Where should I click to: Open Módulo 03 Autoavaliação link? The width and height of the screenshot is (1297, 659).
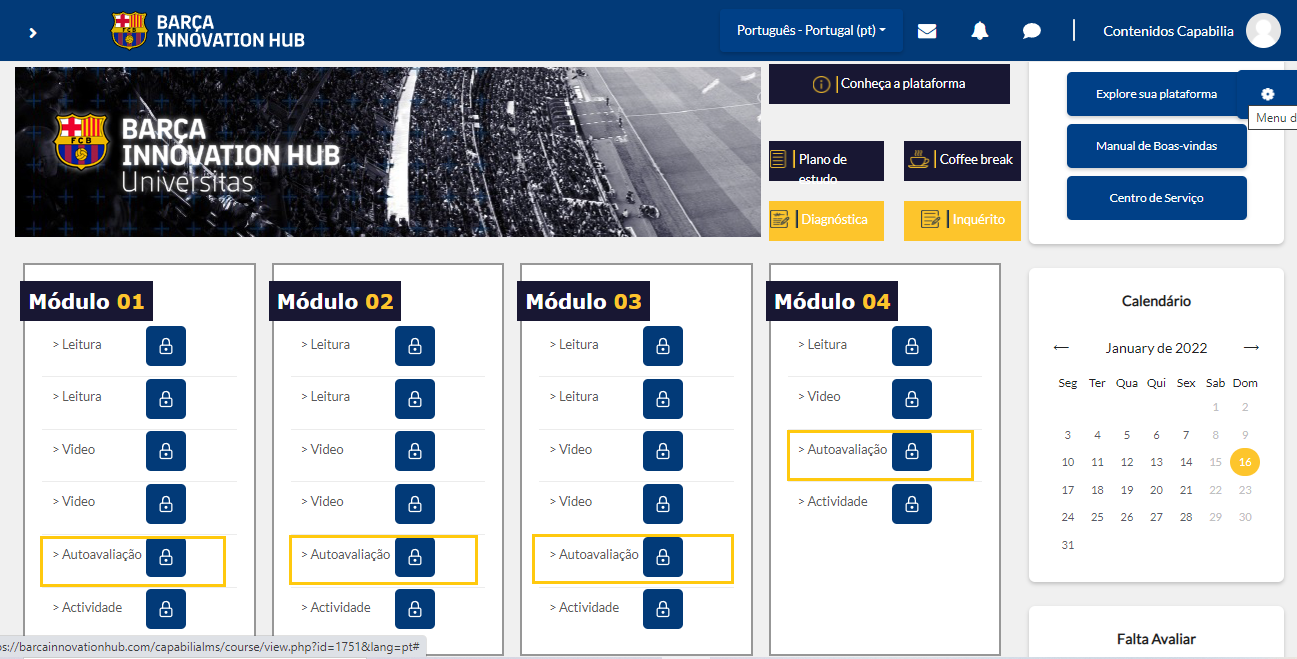[598, 555]
